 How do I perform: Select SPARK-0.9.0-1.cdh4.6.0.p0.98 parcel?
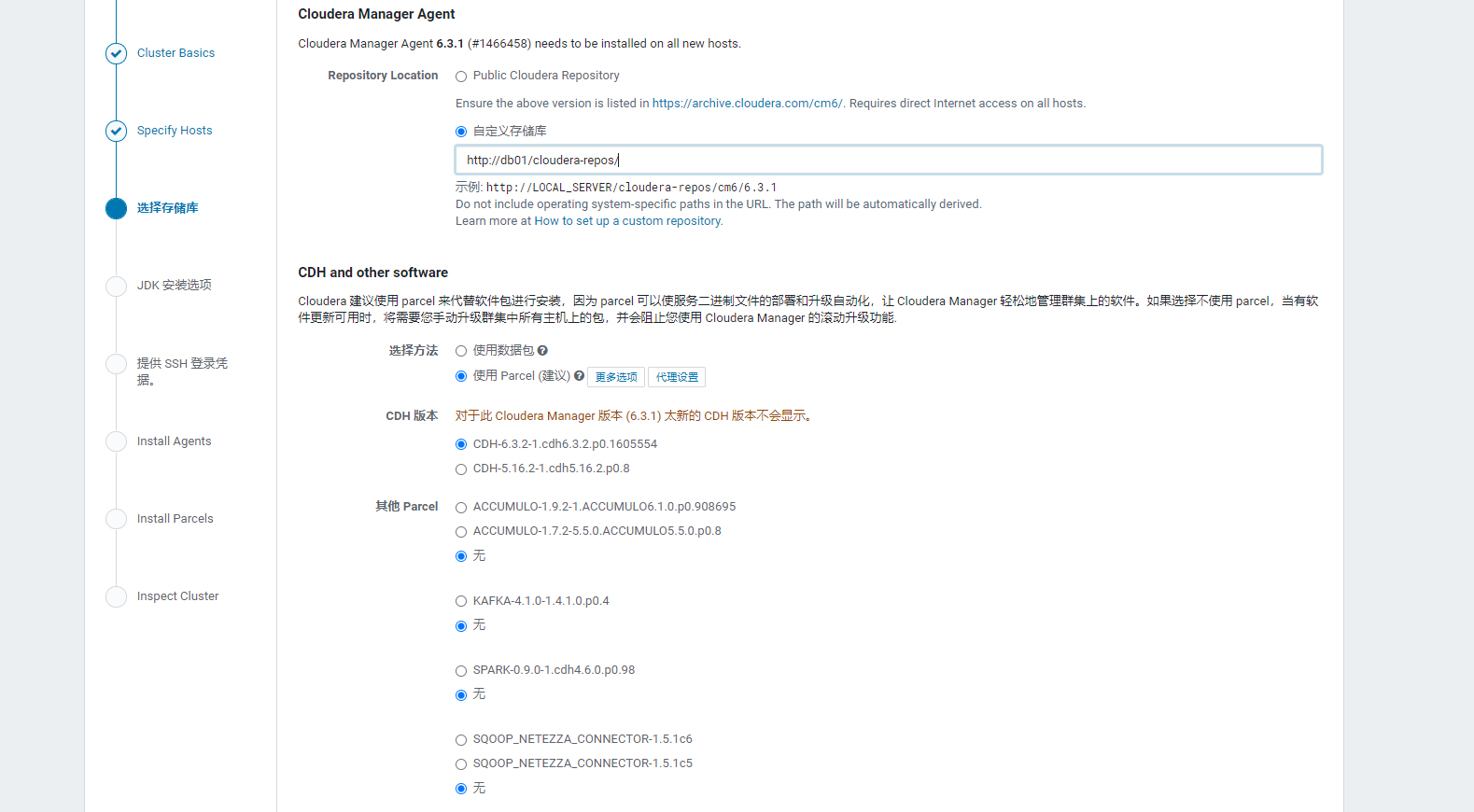461,671
